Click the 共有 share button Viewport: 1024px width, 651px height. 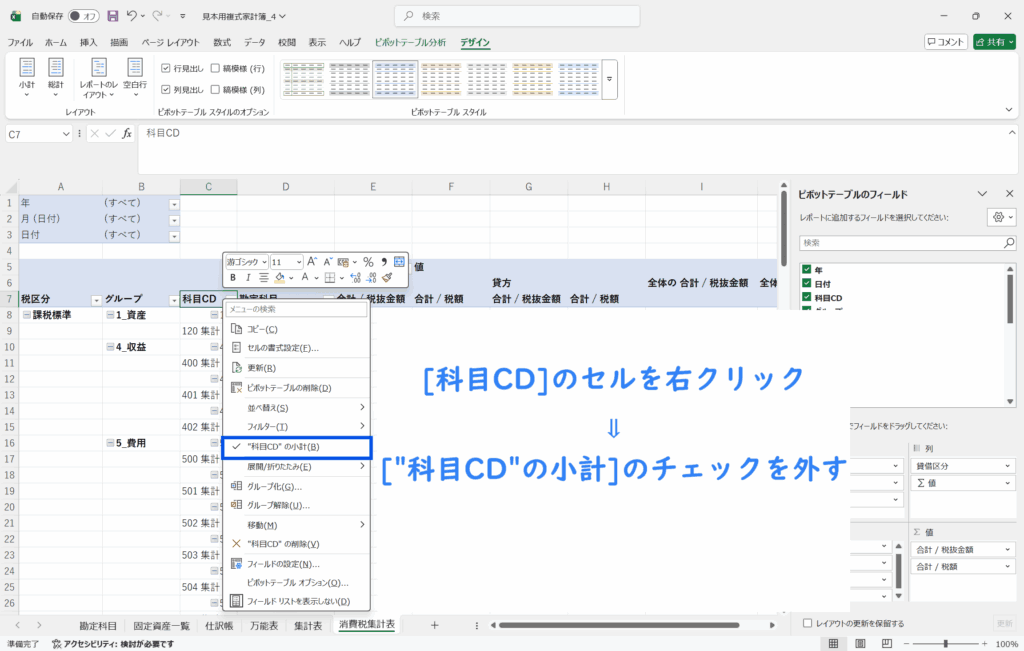click(993, 42)
